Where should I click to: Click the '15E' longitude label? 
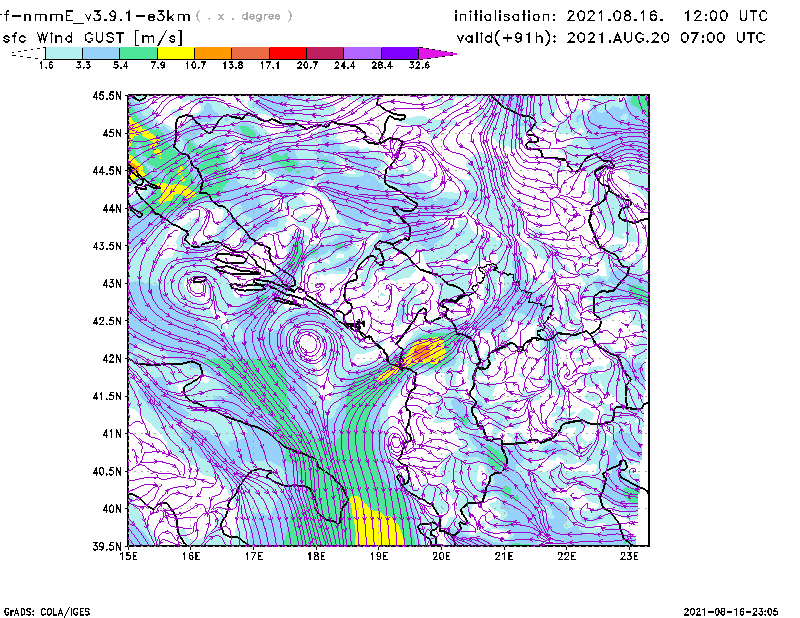128,556
